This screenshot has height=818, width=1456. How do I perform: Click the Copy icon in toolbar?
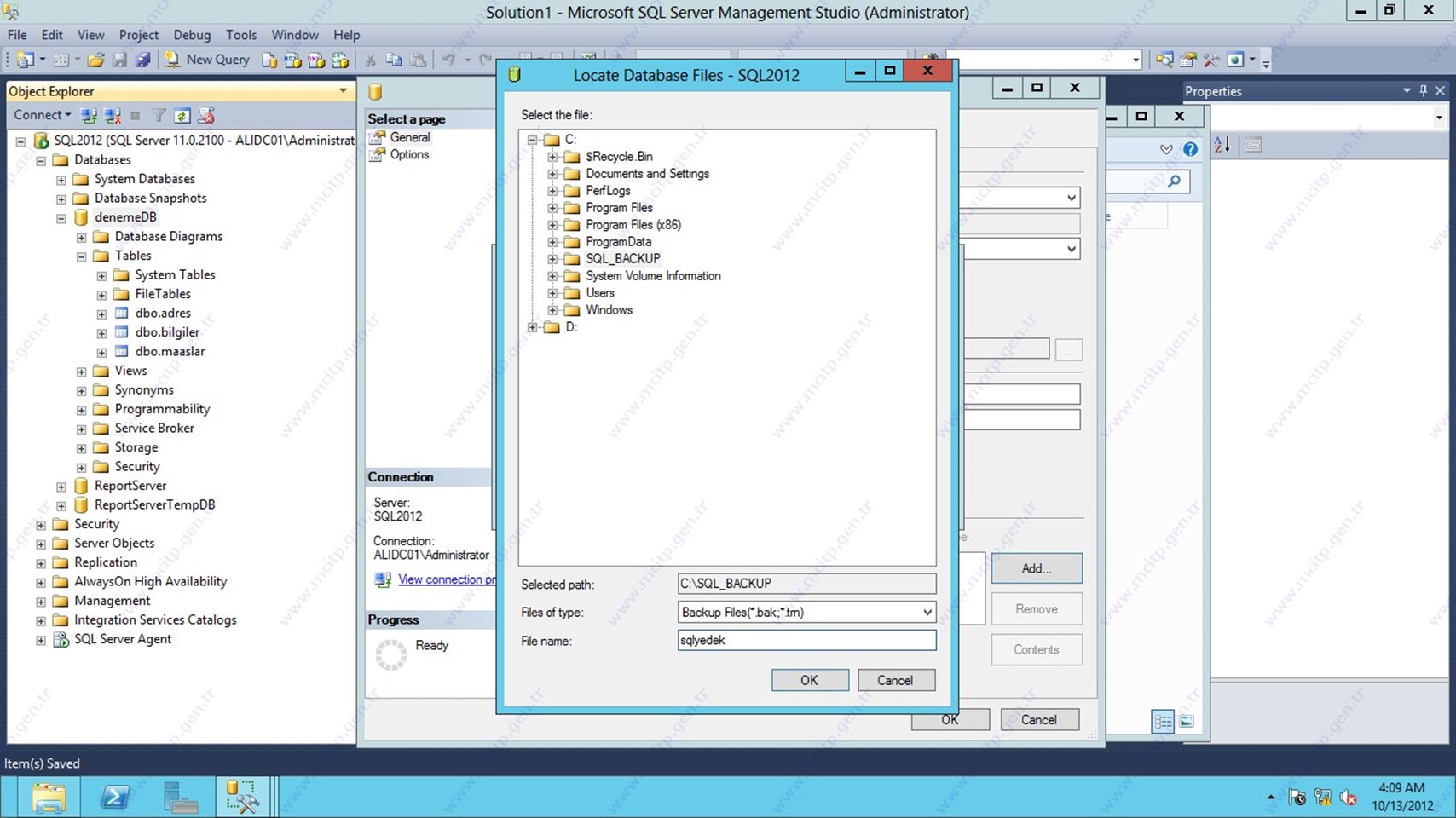click(x=394, y=60)
